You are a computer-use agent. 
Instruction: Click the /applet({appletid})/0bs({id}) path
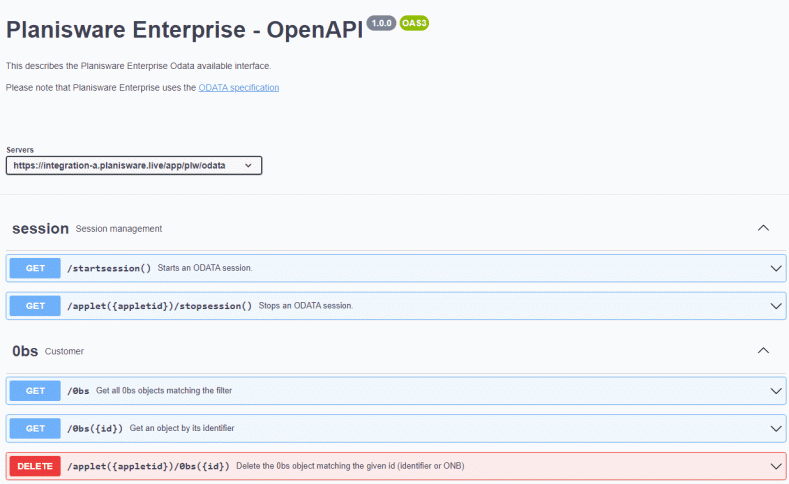pyautogui.click(x=148, y=466)
